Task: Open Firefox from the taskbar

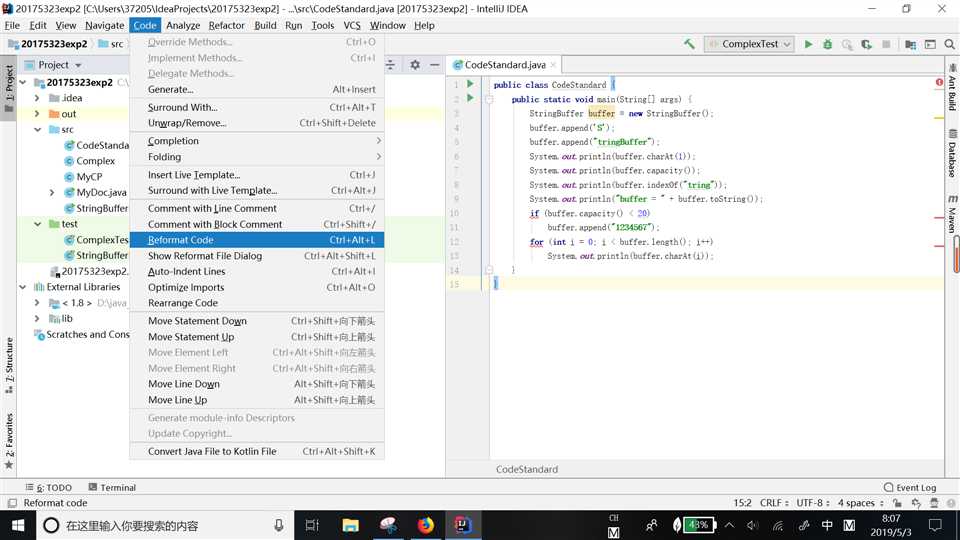Action: click(x=426, y=525)
